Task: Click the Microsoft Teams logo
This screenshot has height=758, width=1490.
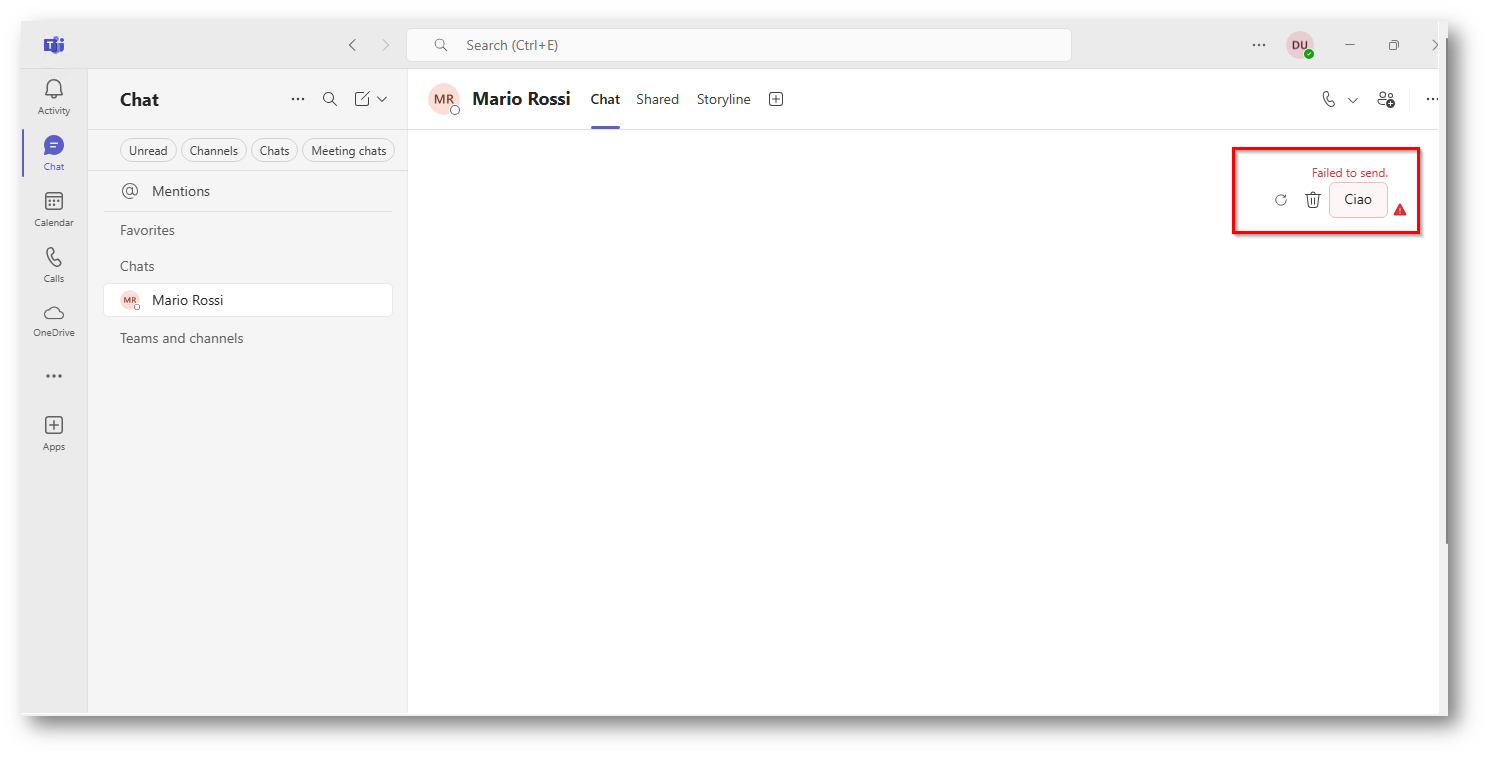Action: point(54,45)
